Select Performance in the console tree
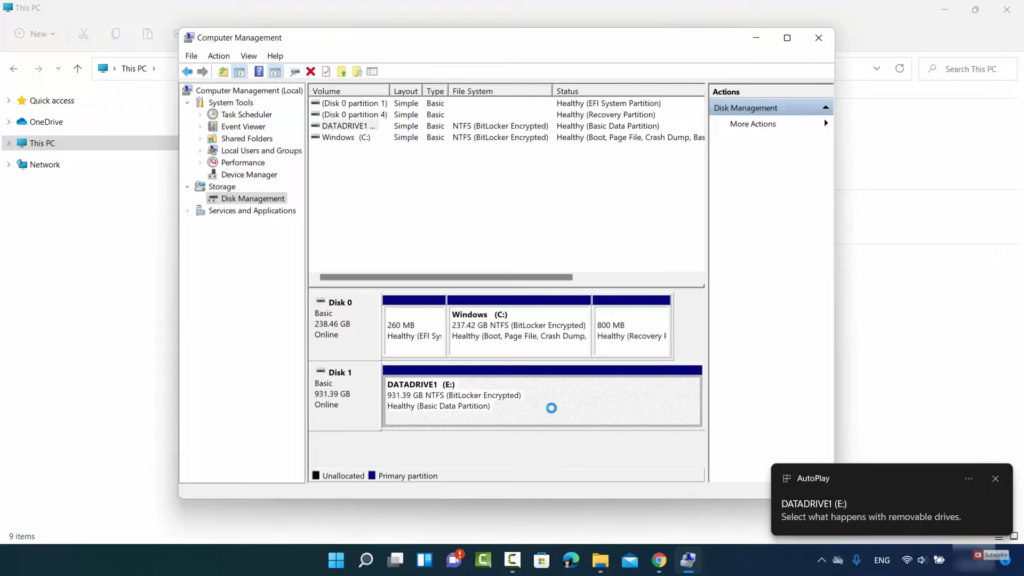 [242, 163]
